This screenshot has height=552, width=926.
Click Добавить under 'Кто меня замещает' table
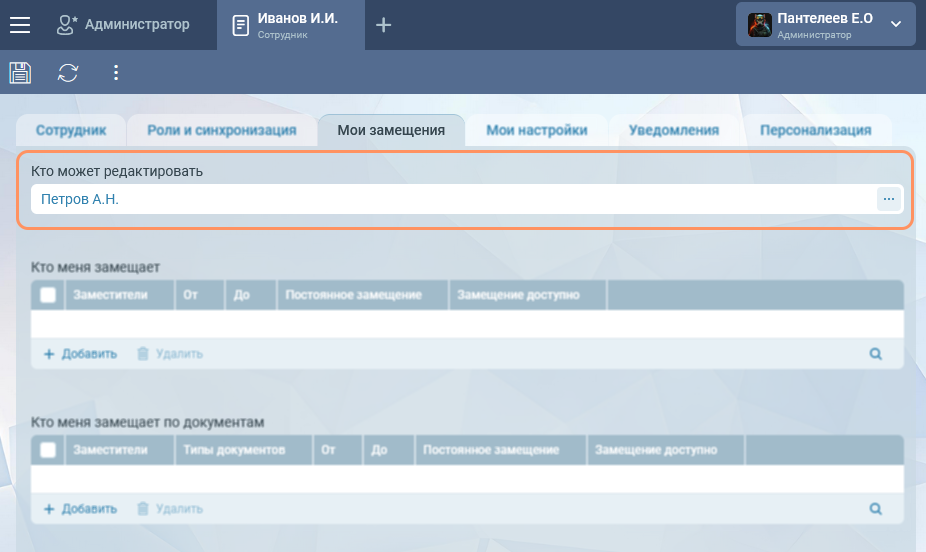click(80, 354)
